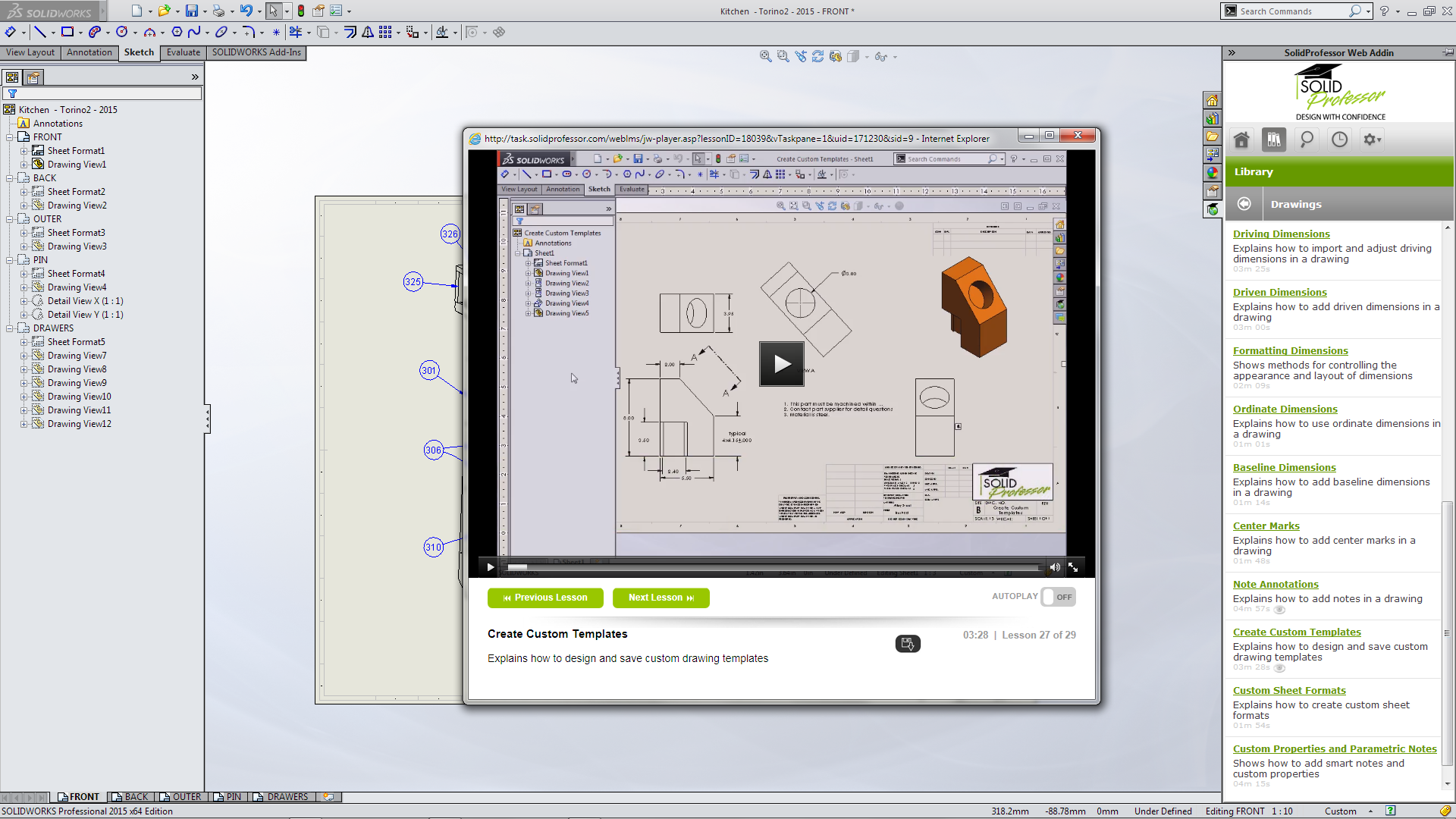Open SolidProfessor history clock icon

[1340, 140]
